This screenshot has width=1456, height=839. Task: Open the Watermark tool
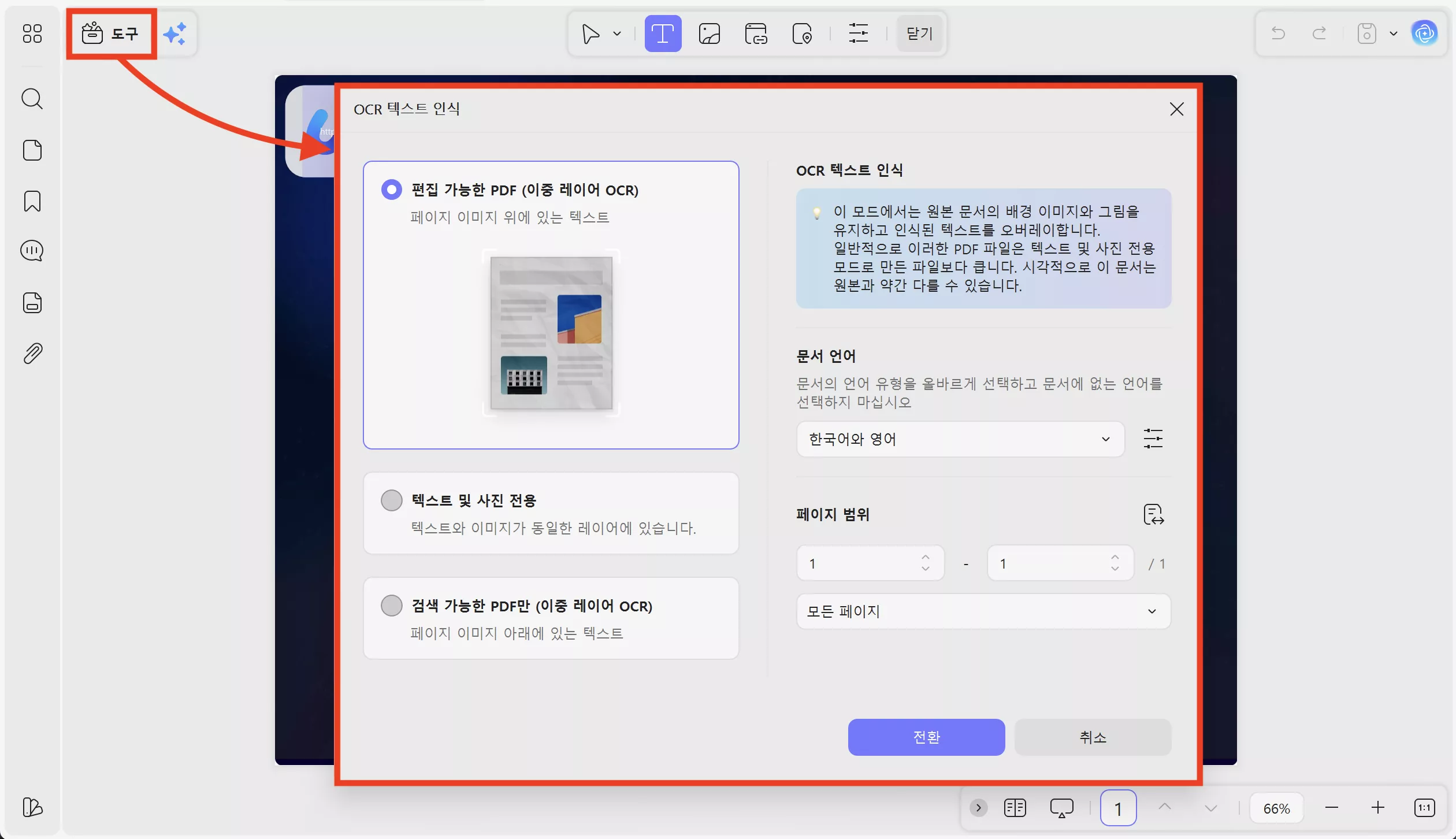[803, 33]
